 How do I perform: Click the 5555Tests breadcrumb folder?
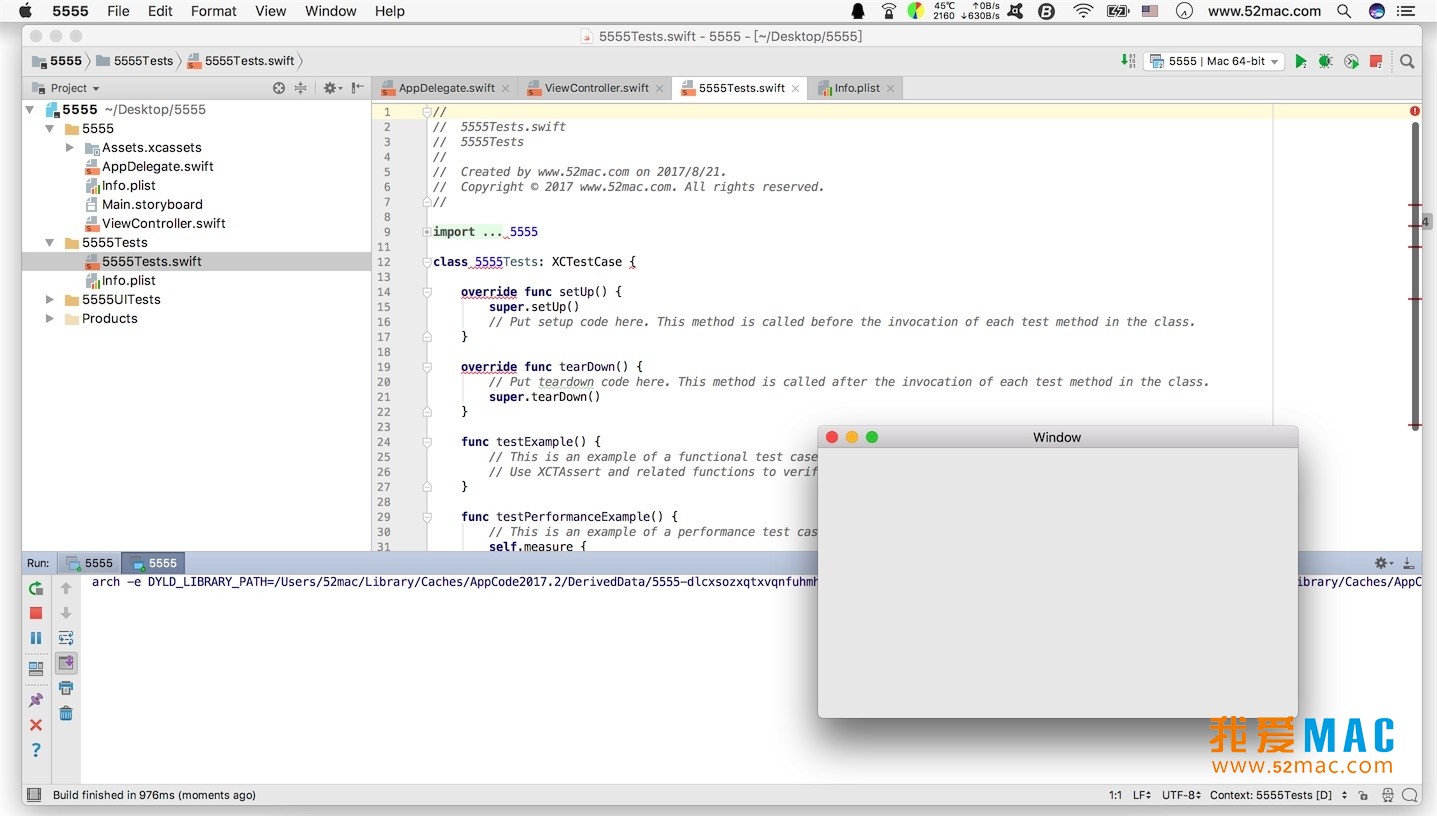click(x=135, y=61)
